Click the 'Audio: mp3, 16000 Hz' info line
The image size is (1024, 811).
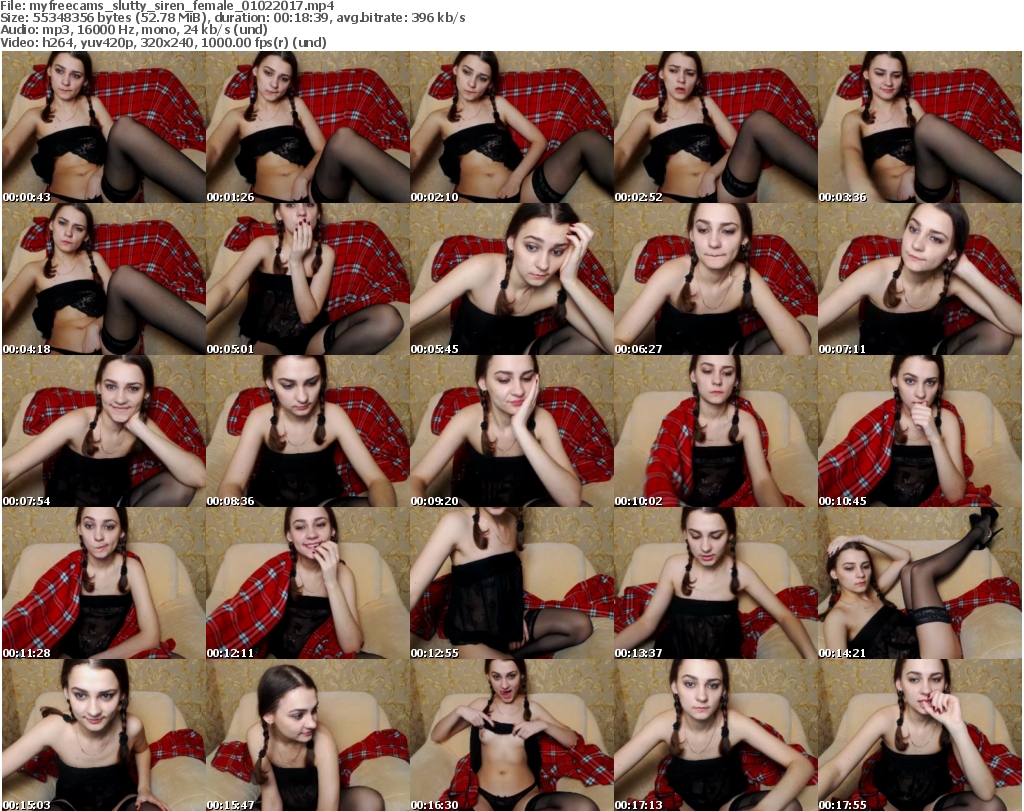[134, 30]
